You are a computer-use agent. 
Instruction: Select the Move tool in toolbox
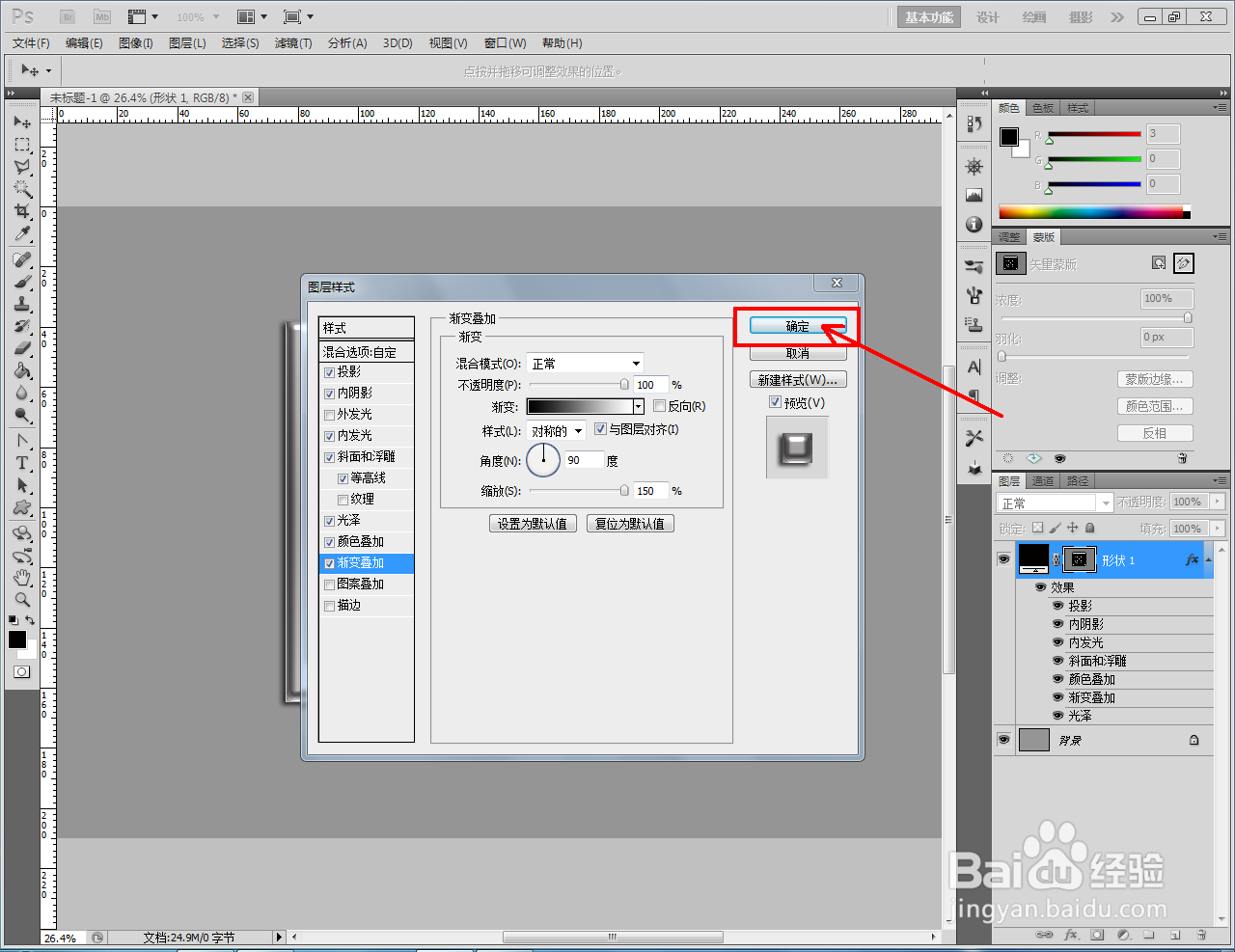[x=22, y=122]
